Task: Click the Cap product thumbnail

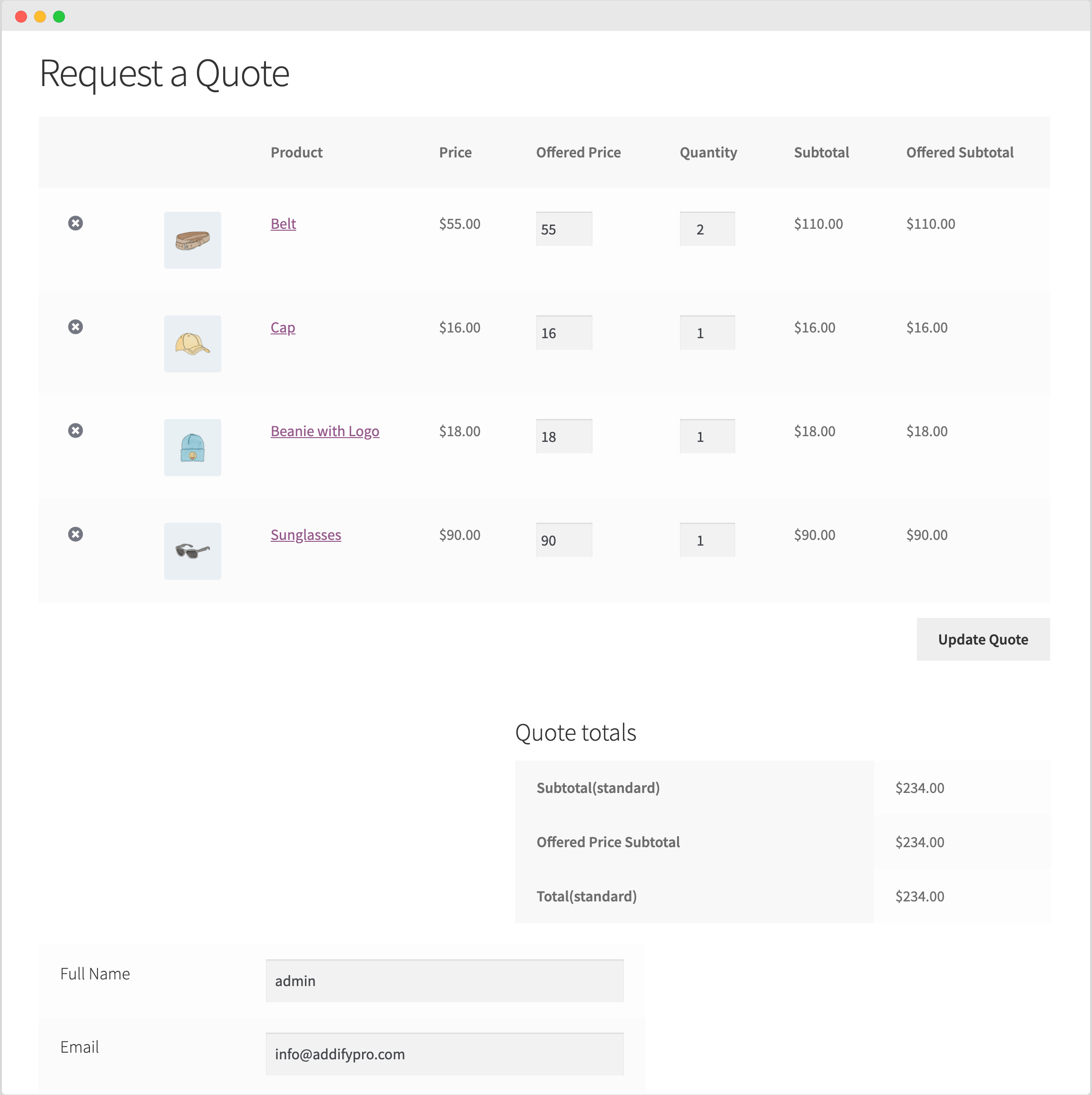Action: click(x=192, y=343)
